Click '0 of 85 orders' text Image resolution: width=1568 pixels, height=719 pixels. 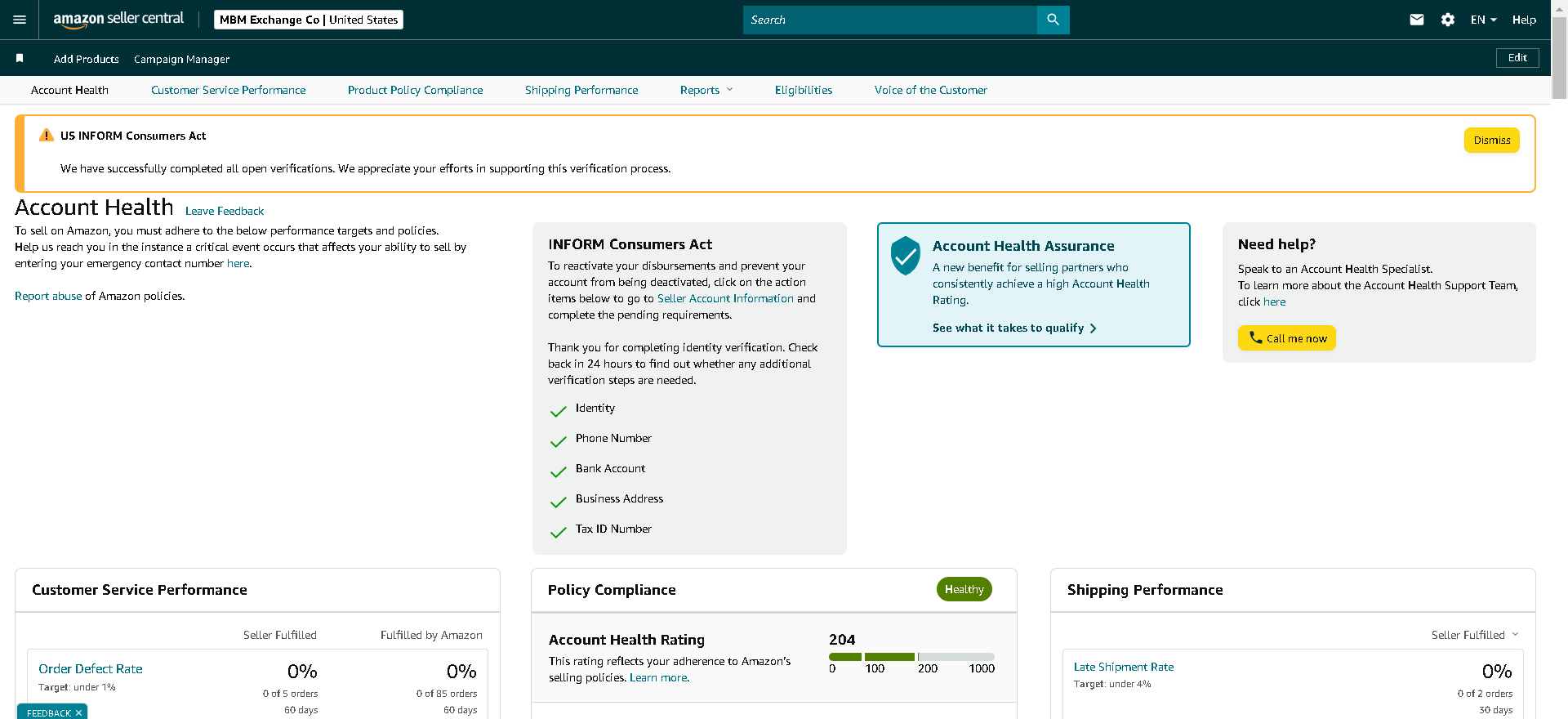[x=447, y=694]
